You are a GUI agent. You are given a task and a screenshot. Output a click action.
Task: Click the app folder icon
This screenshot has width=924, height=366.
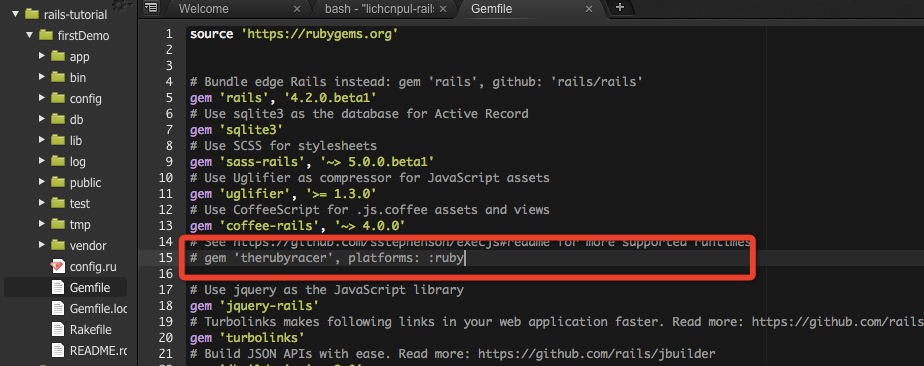pyautogui.click(x=57, y=56)
